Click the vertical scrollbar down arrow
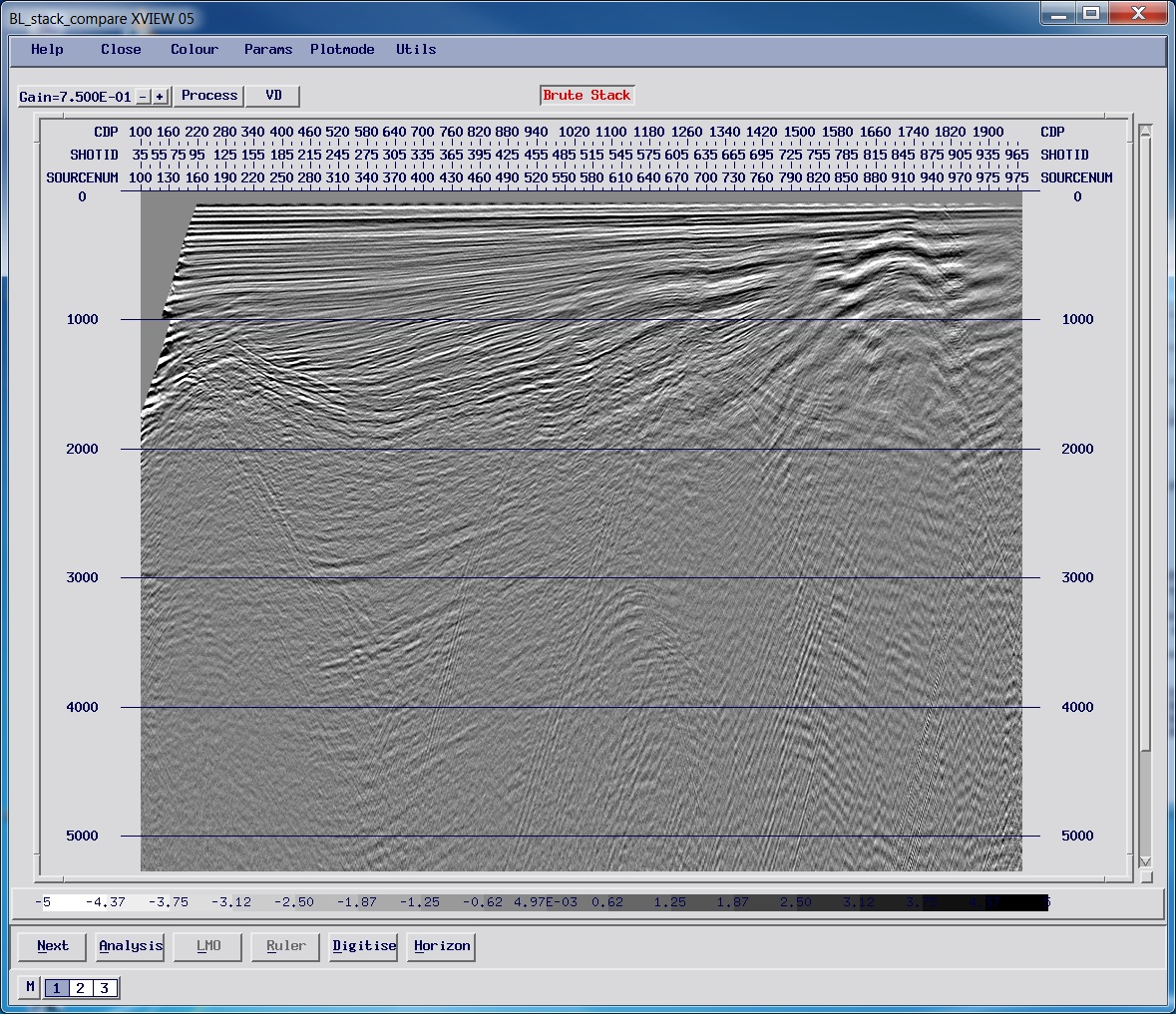Screen dimensions: 1176x1014 click(x=1144, y=863)
